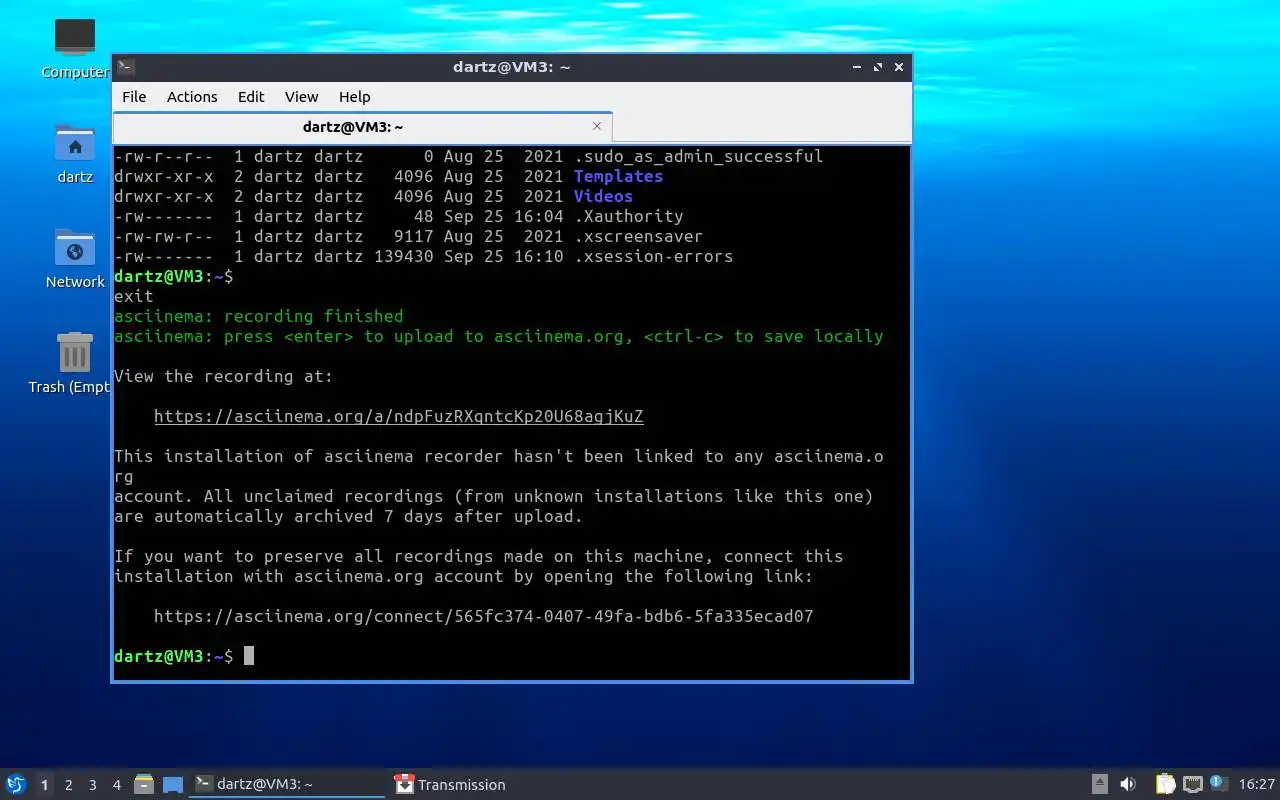Open the Edit menu
This screenshot has height=800, width=1280.
251,97
